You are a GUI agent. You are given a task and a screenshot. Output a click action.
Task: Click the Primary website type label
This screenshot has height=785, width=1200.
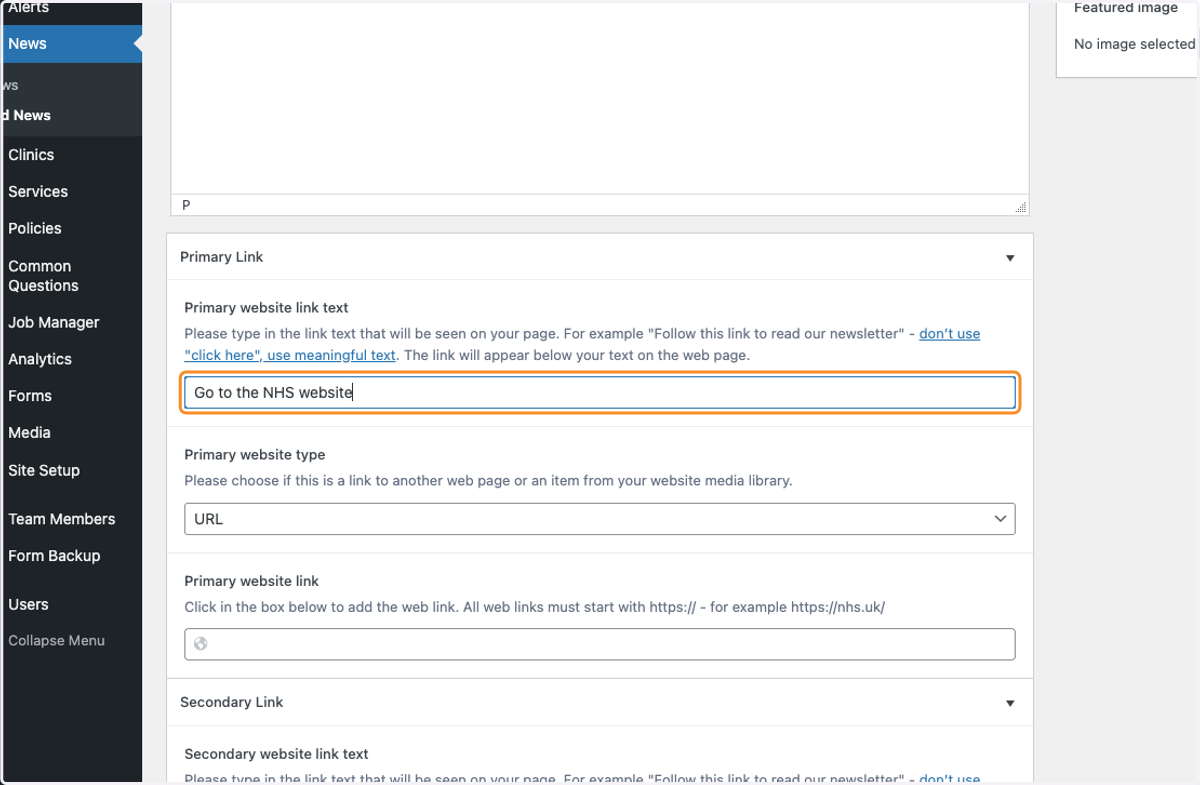[255, 454]
